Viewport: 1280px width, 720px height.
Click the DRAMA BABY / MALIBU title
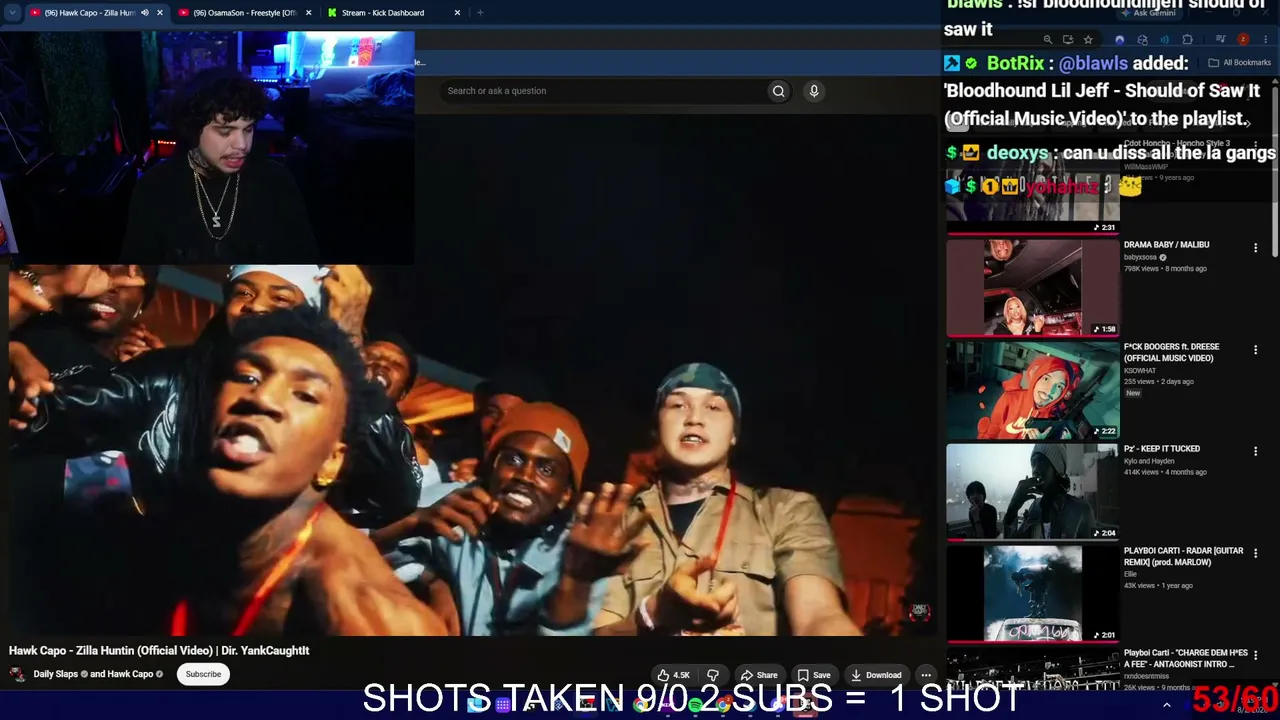[1166, 245]
